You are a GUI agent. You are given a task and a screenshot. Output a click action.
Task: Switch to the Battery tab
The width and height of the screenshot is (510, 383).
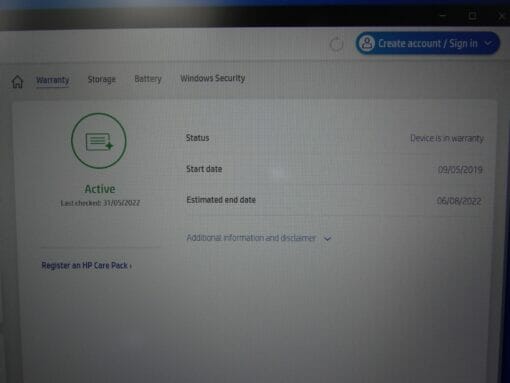(148, 79)
